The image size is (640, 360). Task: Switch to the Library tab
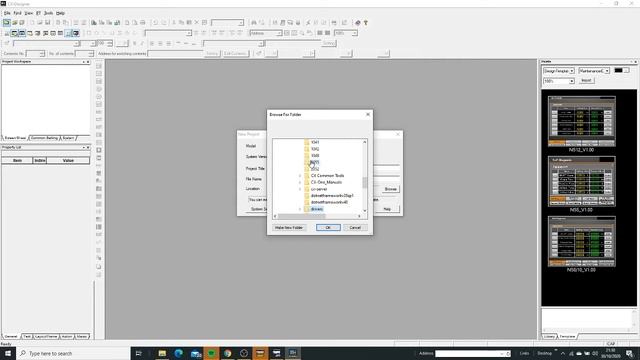pos(549,336)
